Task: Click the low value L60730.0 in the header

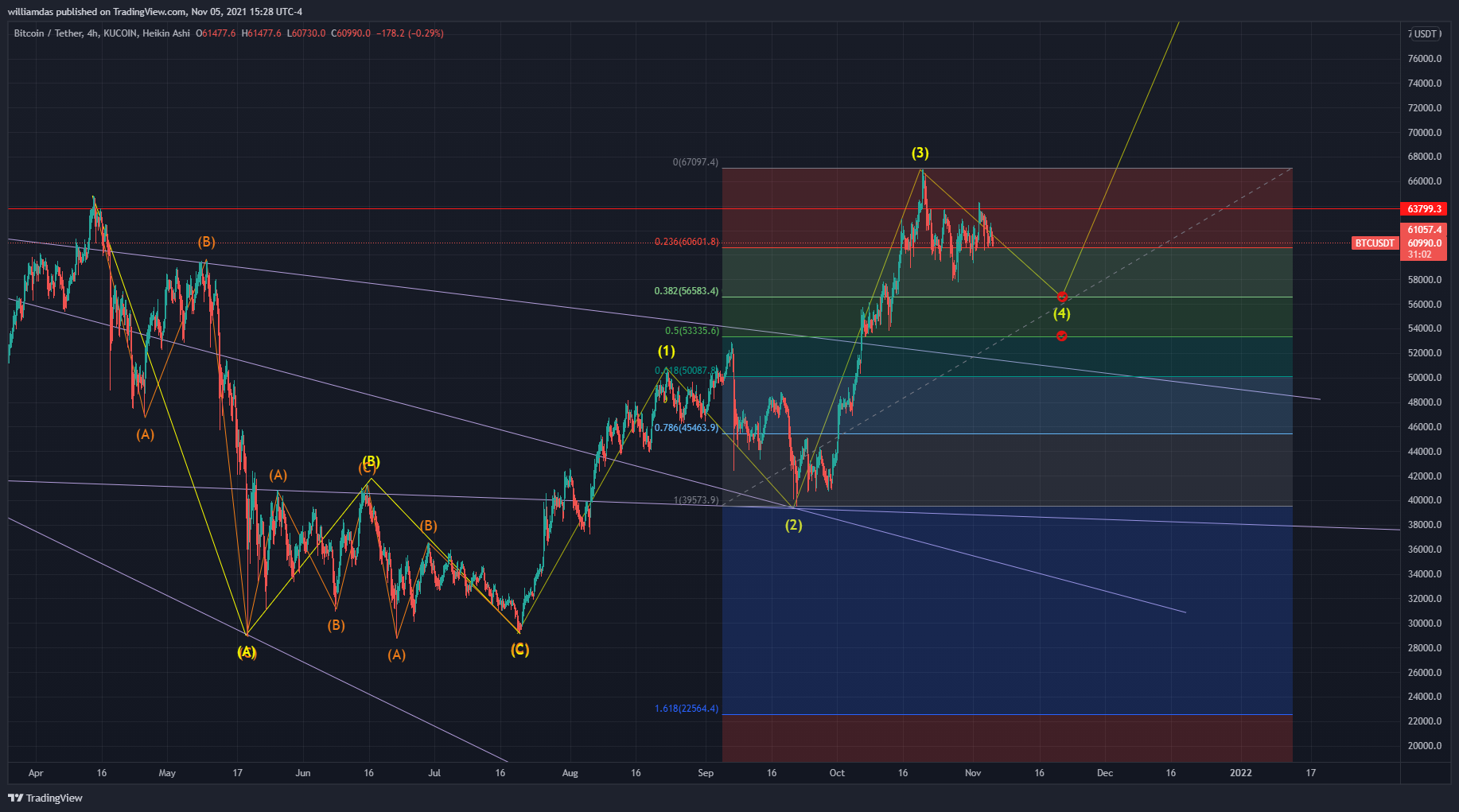Action: click(x=306, y=33)
